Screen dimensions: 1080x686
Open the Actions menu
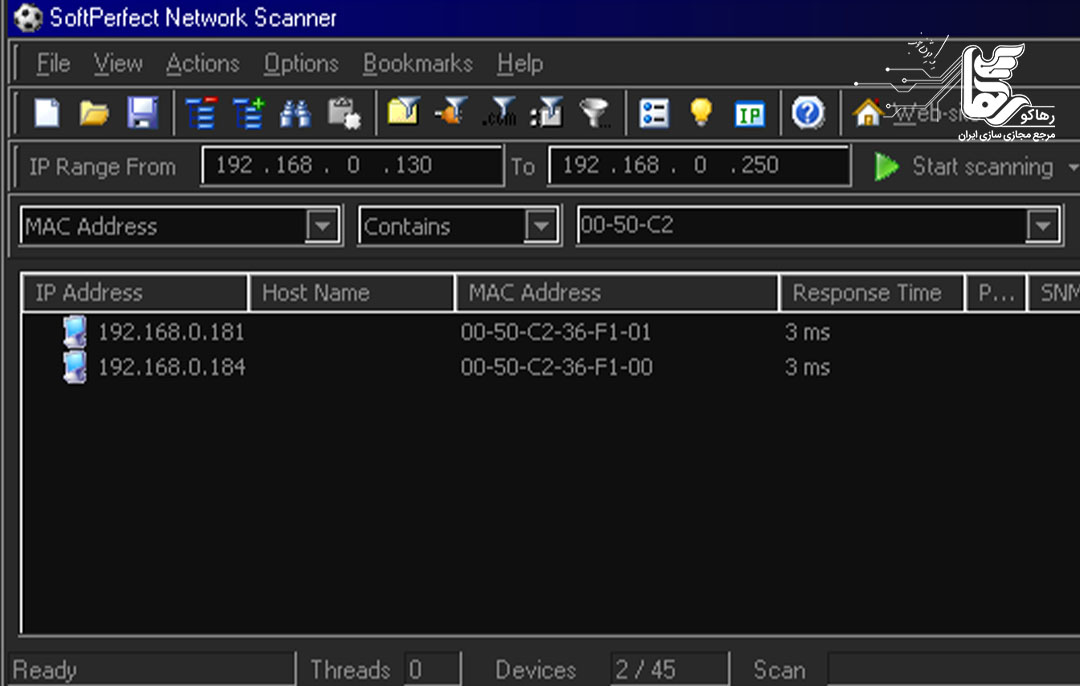tap(202, 64)
